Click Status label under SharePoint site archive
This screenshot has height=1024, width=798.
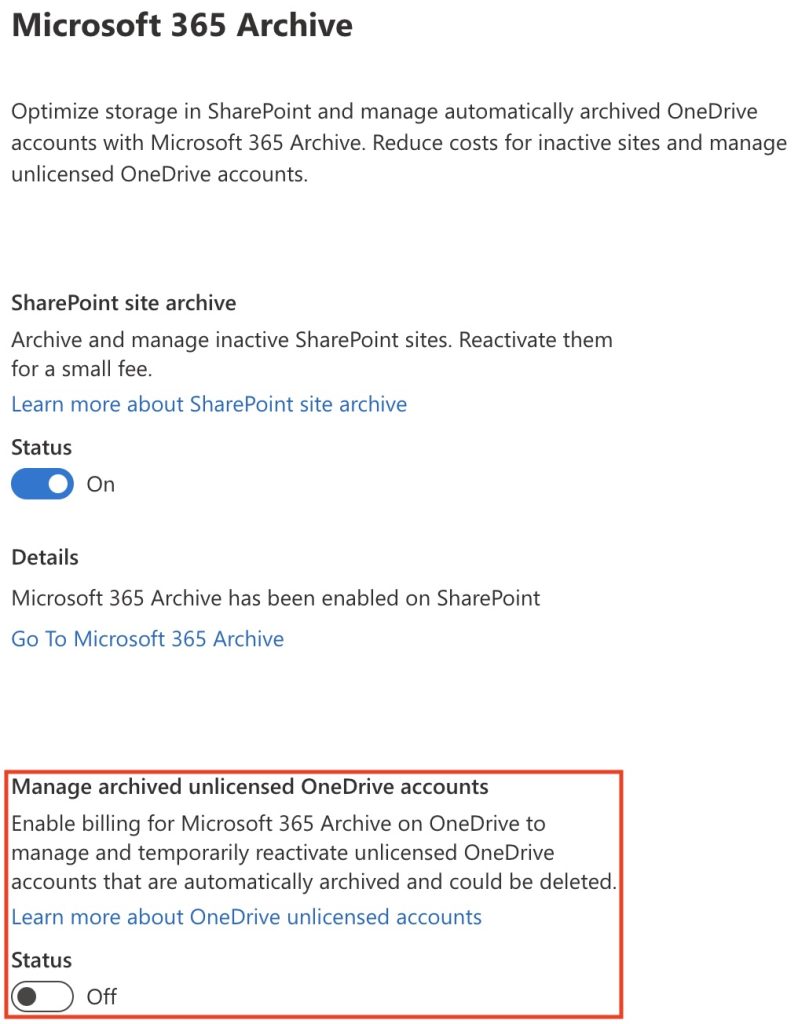[x=41, y=447]
